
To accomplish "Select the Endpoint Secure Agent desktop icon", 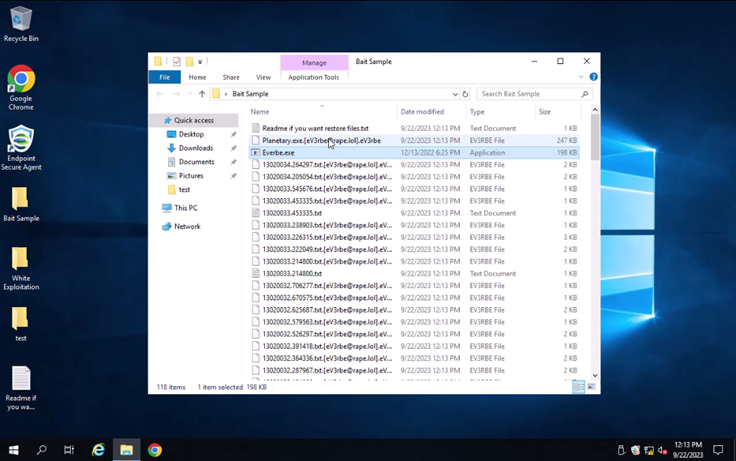I will tap(21, 147).
